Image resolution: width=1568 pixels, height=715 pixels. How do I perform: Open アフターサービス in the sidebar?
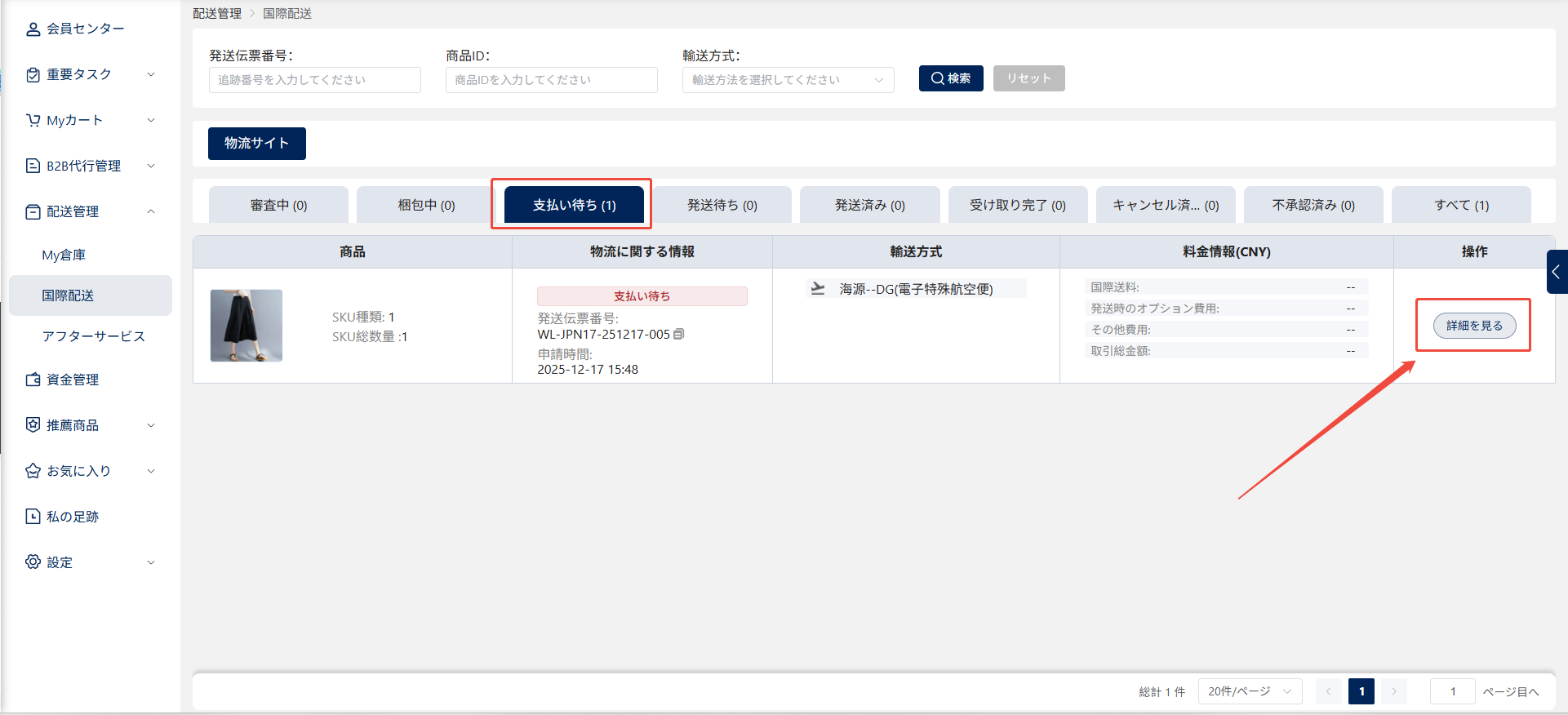click(93, 336)
